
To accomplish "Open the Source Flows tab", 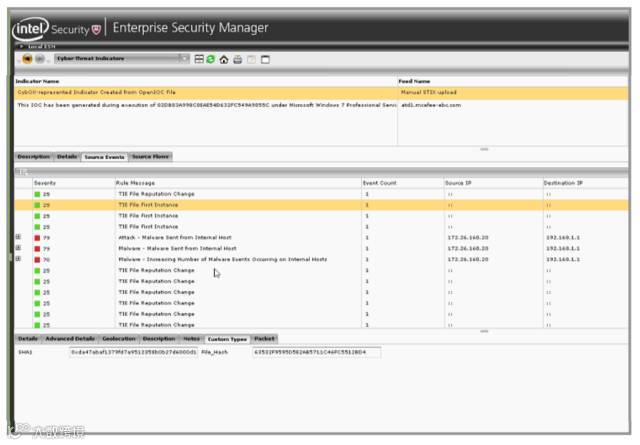I will [150, 157].
